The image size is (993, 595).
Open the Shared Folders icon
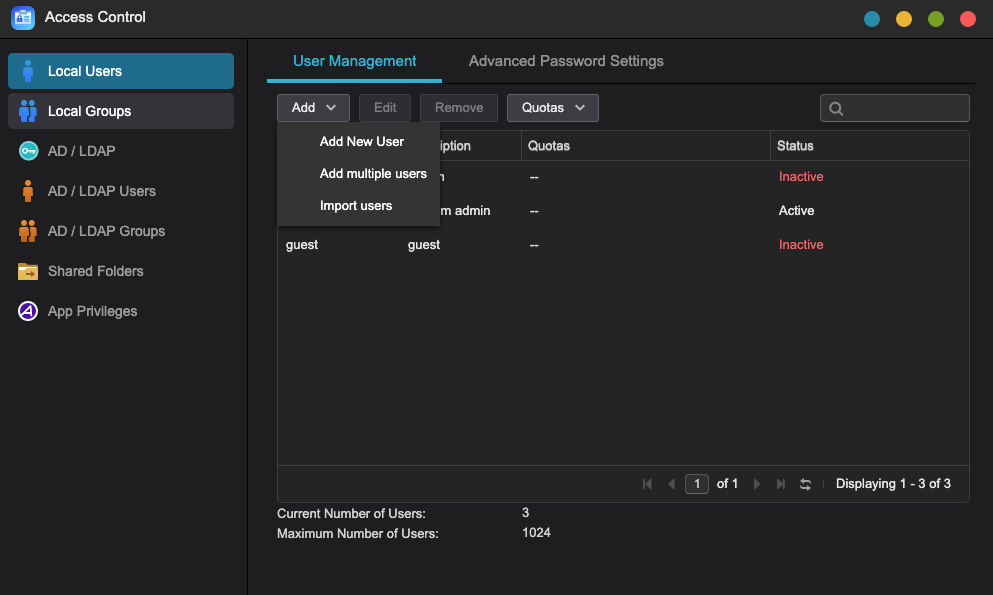(x=28, y=271)
